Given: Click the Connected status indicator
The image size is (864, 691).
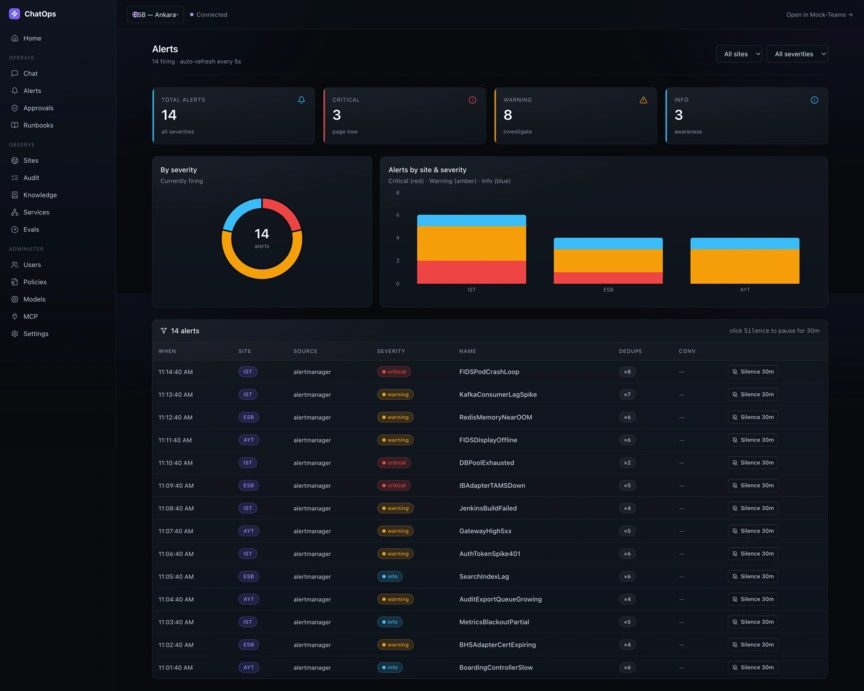Looking at the screenshot, I should tap(208, 15).
